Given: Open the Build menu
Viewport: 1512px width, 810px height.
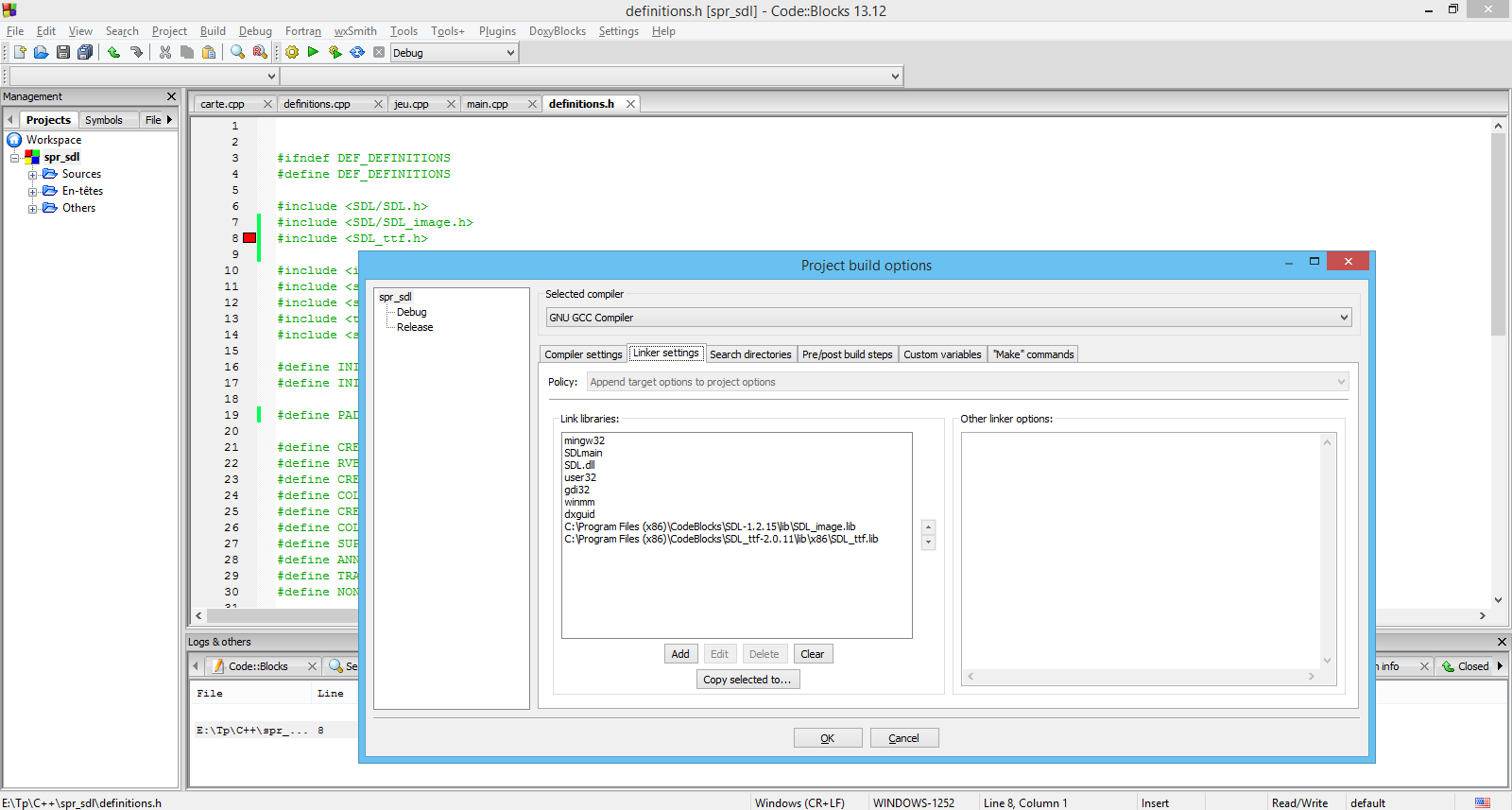Looking at the screenshot, I should [213, 31].
